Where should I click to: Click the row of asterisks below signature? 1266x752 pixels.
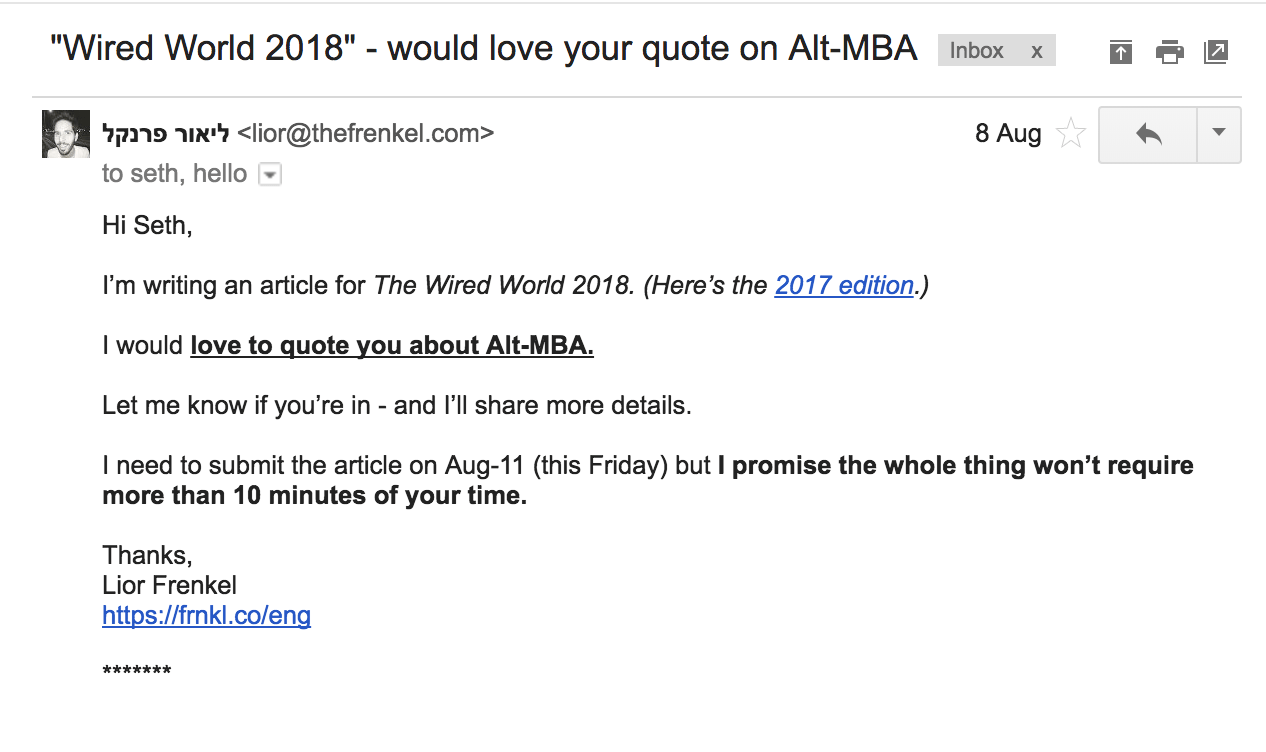click(137, 670)
